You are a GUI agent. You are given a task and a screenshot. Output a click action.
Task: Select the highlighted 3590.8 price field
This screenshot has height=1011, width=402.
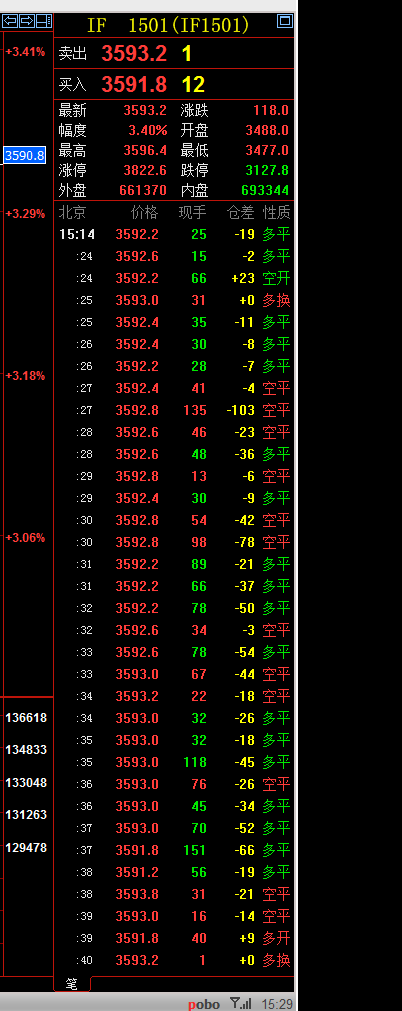click(25, 155)
